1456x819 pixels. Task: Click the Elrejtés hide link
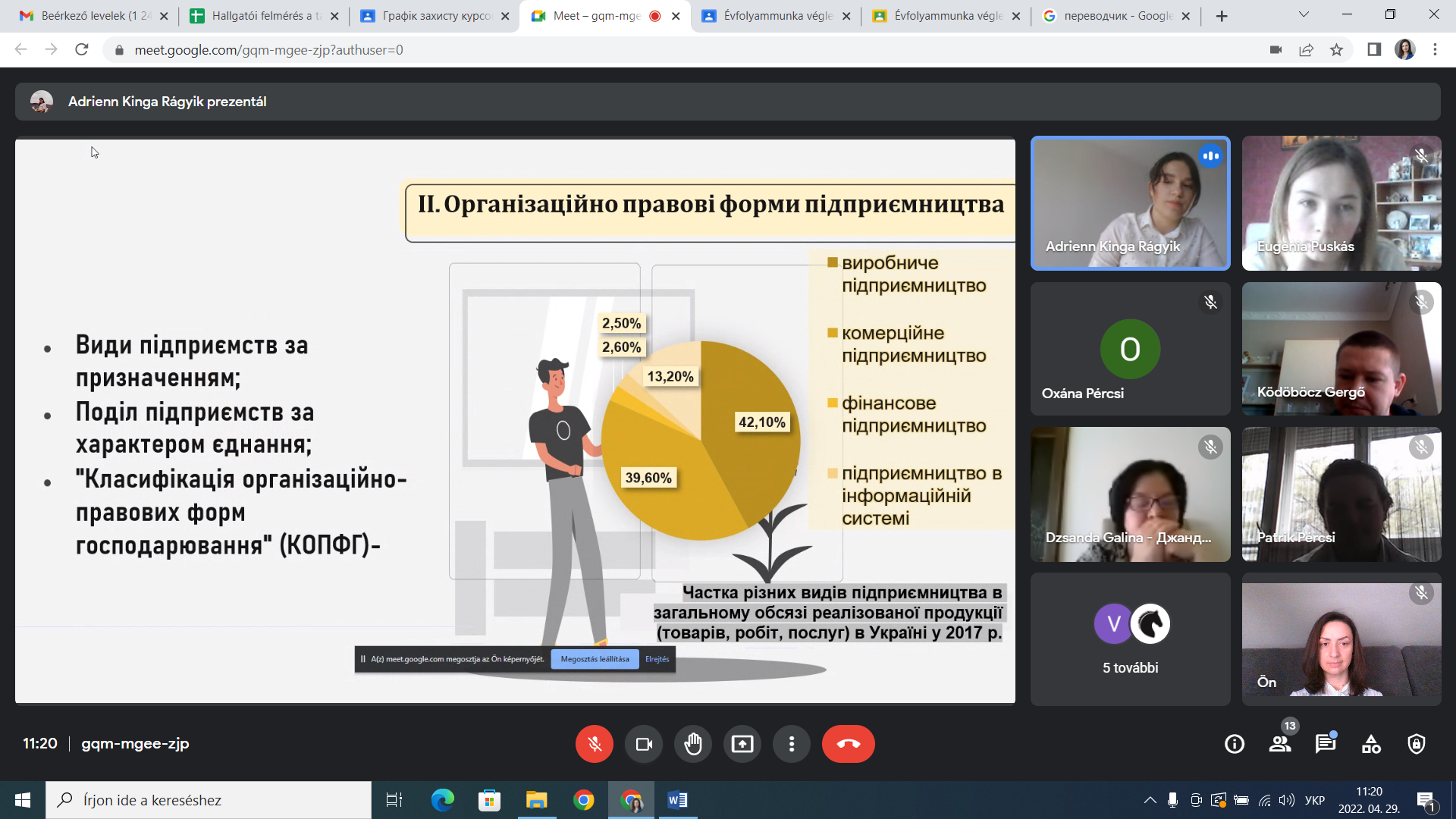[x=657, y=659]
